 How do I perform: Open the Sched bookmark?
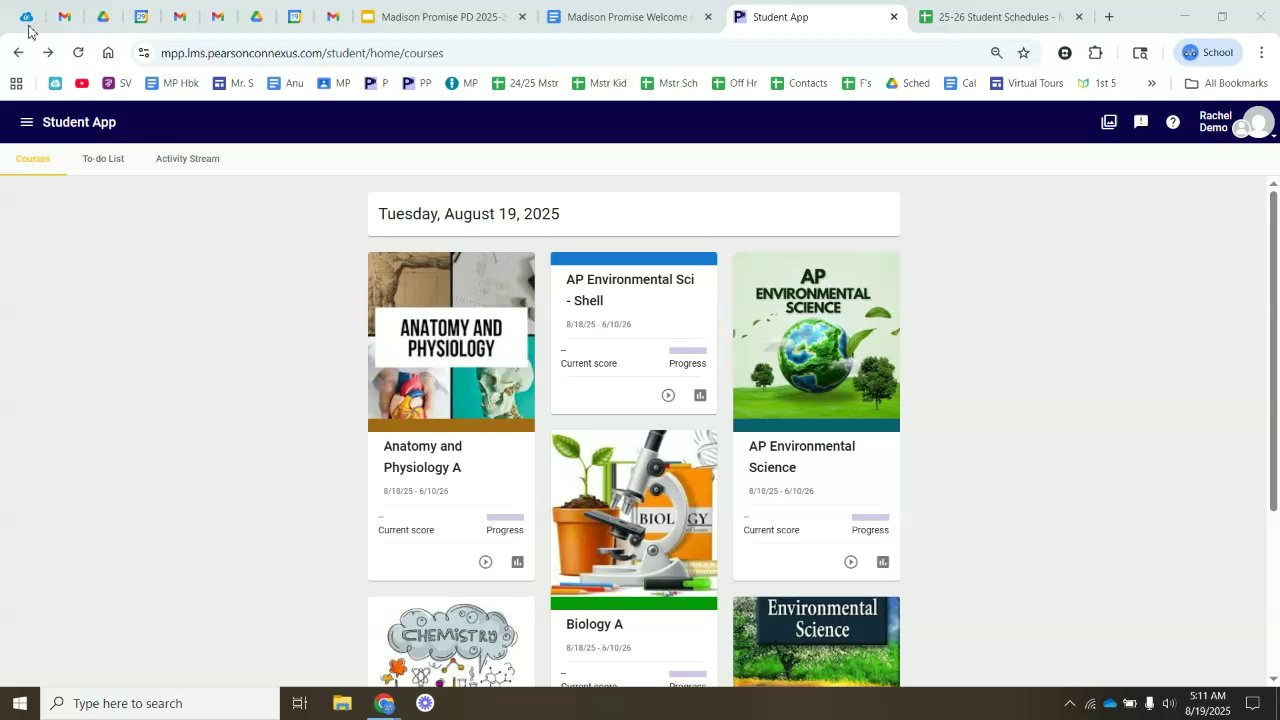907,83
